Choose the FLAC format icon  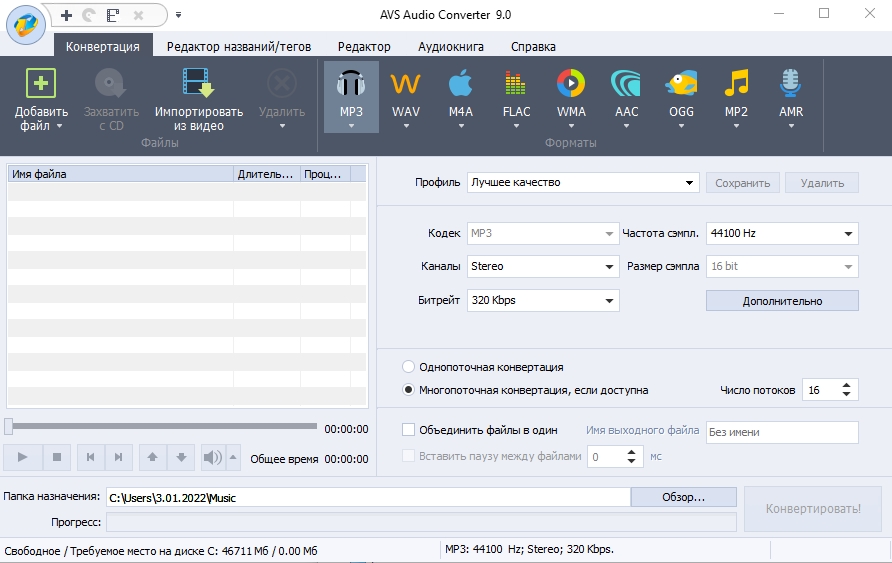[x=516, y=84]
